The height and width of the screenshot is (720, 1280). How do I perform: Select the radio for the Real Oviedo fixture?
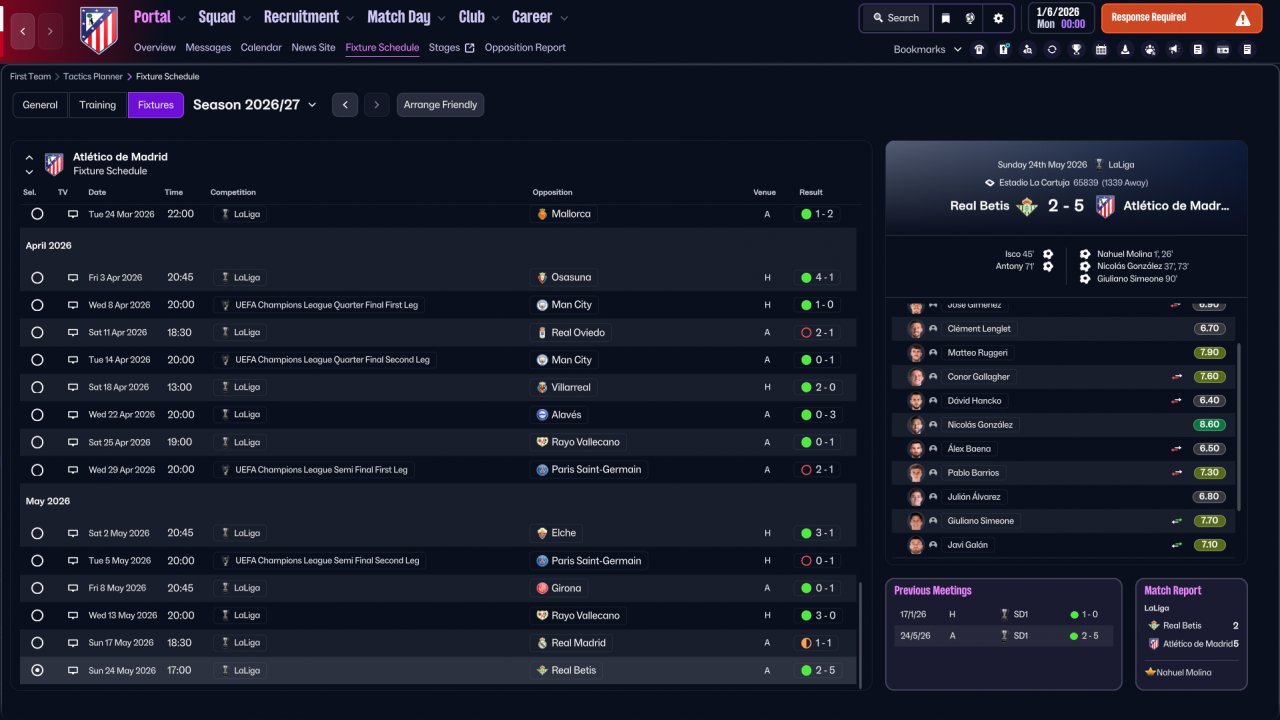click(37, 332)
